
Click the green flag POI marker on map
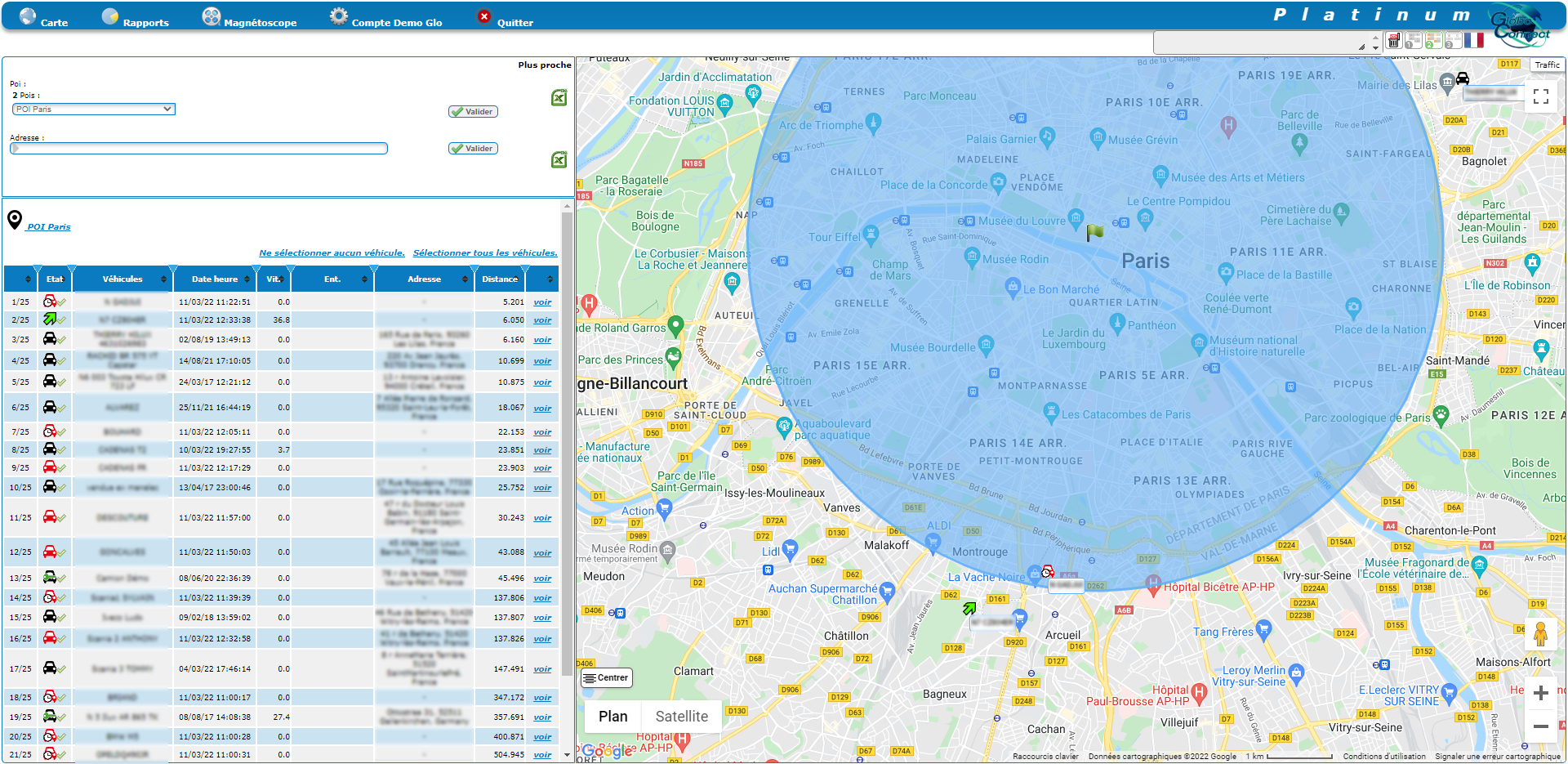pyautogui.click(x=1094, y=233)
